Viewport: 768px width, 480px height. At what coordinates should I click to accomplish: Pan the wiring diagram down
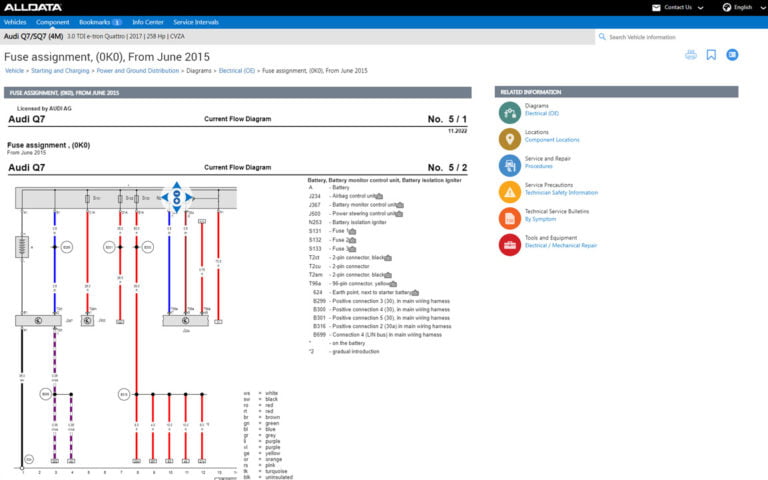(x=177, y=210)
